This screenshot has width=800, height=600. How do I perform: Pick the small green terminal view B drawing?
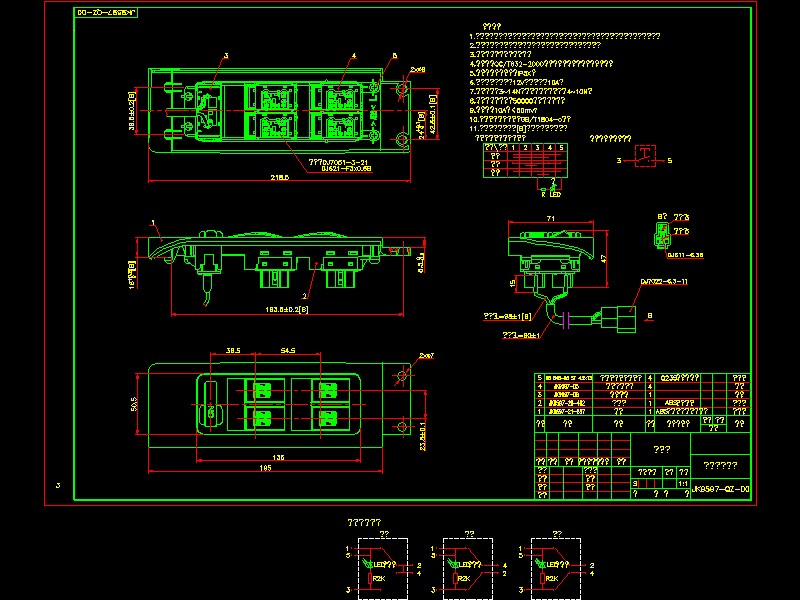pos(662,235)
